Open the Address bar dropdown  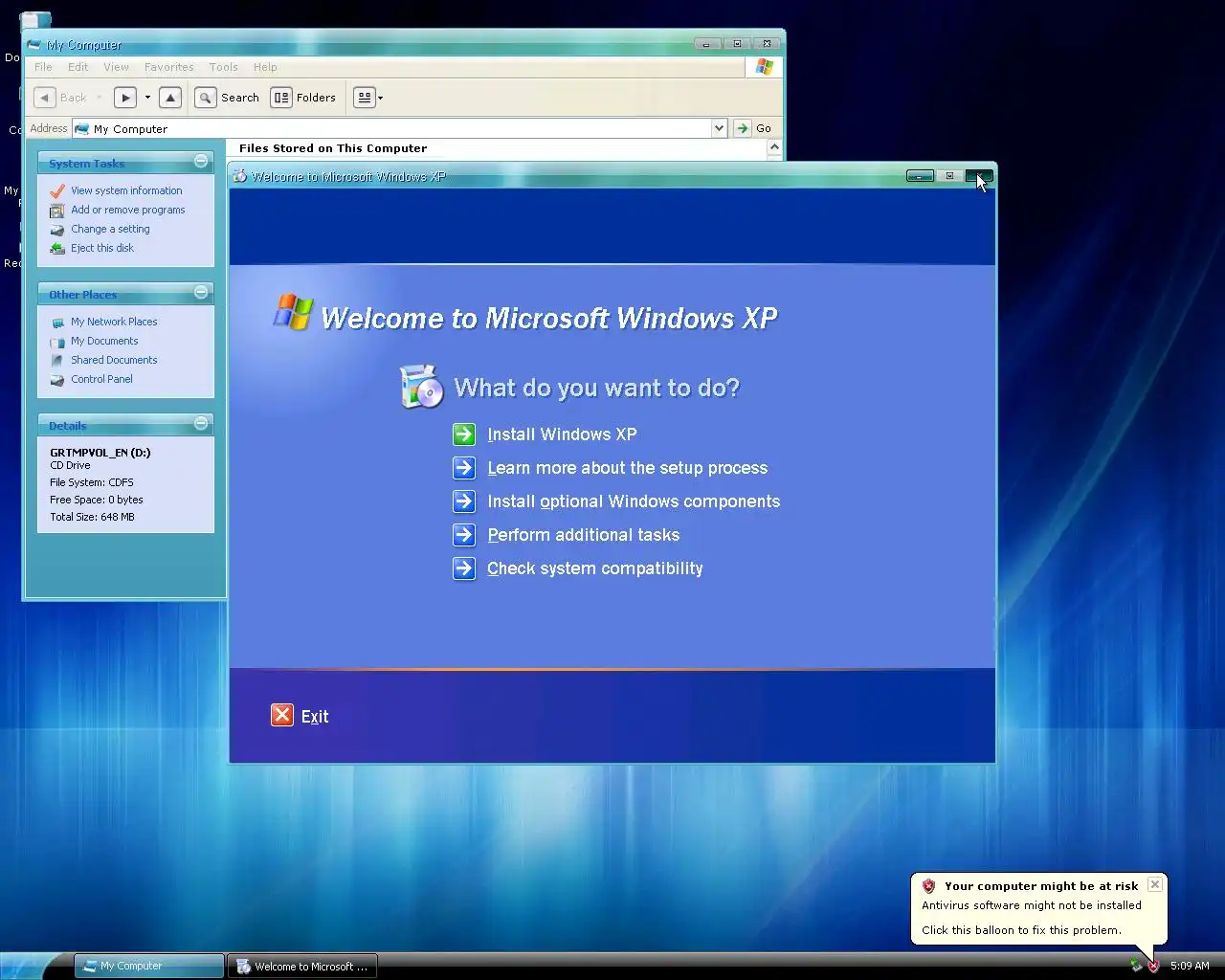(719, 128)
